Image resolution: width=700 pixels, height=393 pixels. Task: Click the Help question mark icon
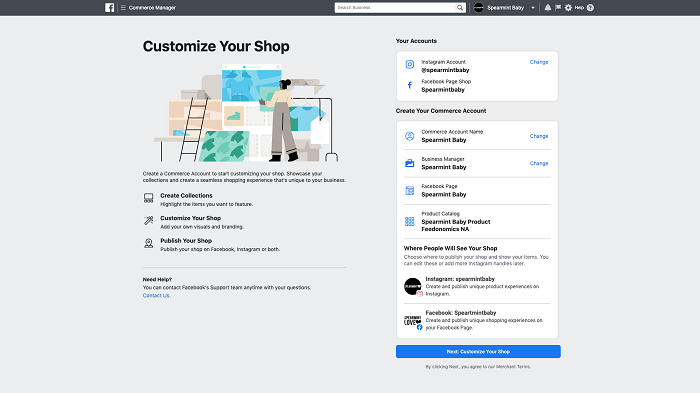pos(590,8)
